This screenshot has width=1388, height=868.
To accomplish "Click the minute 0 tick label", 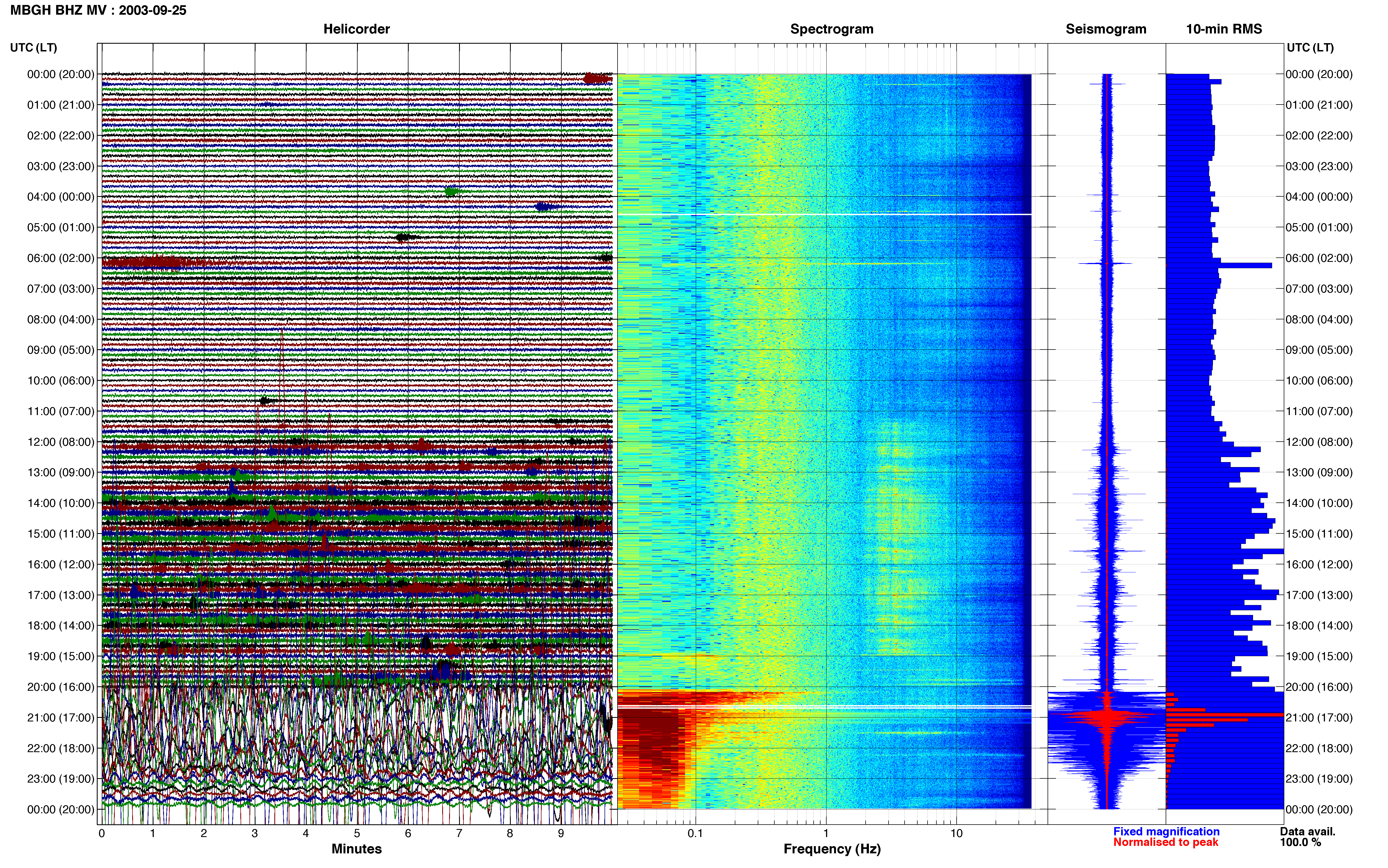I will tap(101, 833).
